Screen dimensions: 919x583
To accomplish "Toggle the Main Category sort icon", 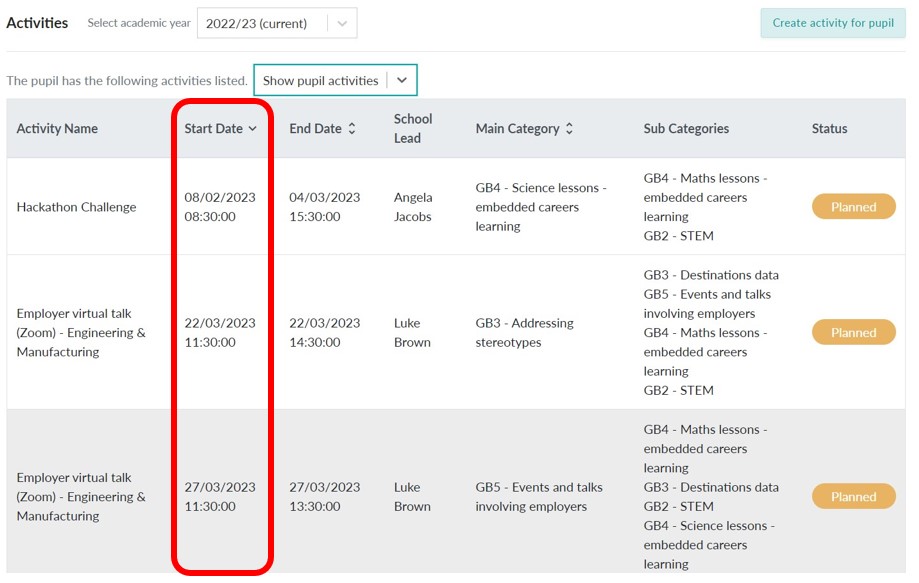I will tap(569, 129).
